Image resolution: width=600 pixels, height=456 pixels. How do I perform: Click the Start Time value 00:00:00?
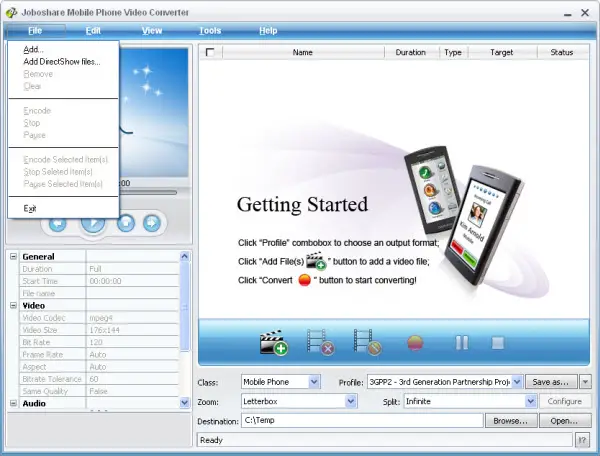(132, 281)
